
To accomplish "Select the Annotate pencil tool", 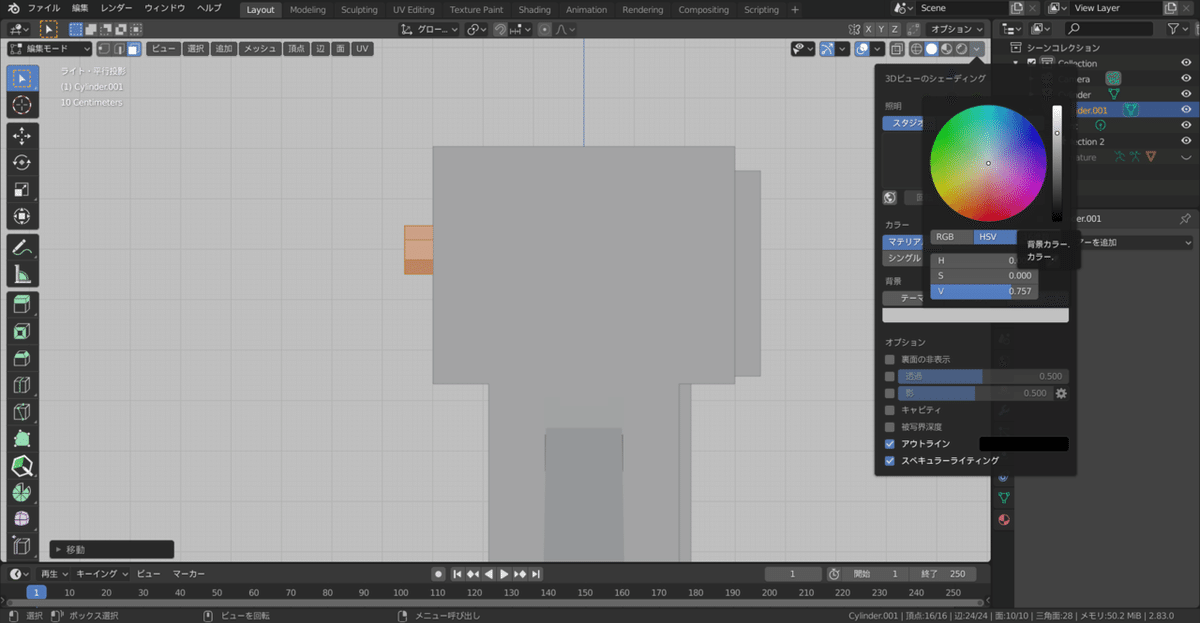I will pos(22,247).
